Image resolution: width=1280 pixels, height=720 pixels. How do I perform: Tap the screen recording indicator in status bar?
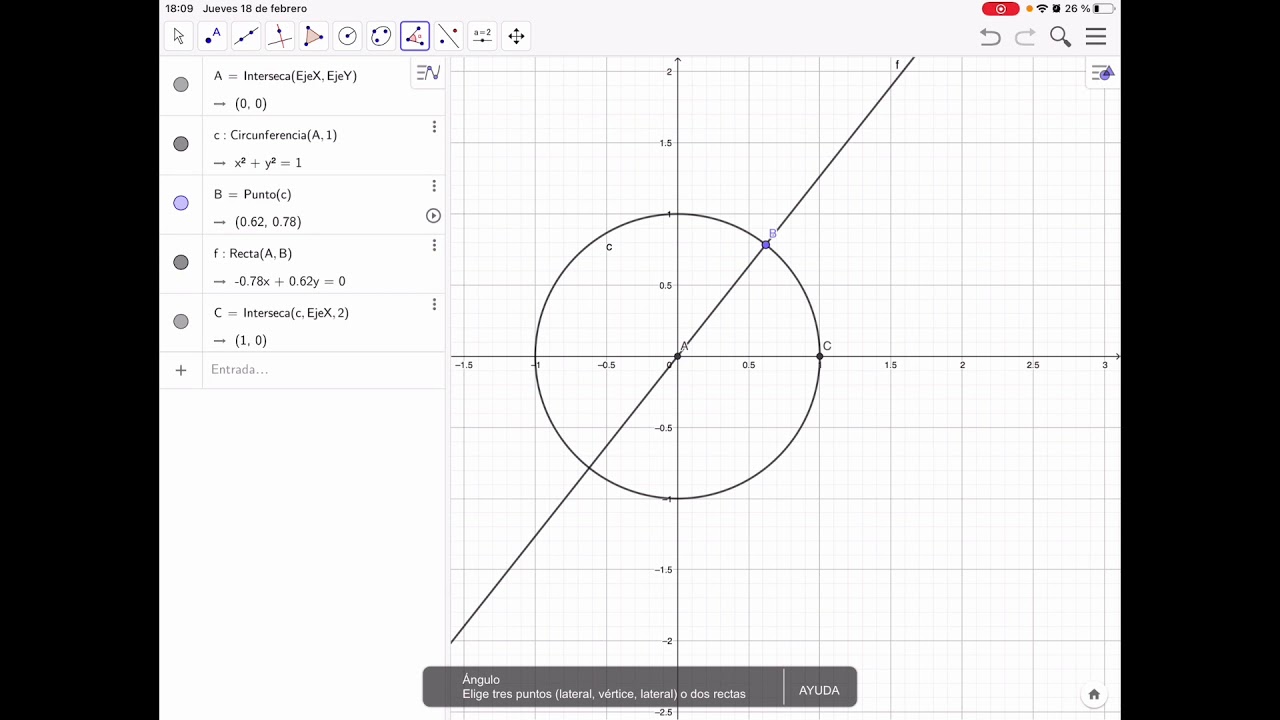(x=1000, y=9)
